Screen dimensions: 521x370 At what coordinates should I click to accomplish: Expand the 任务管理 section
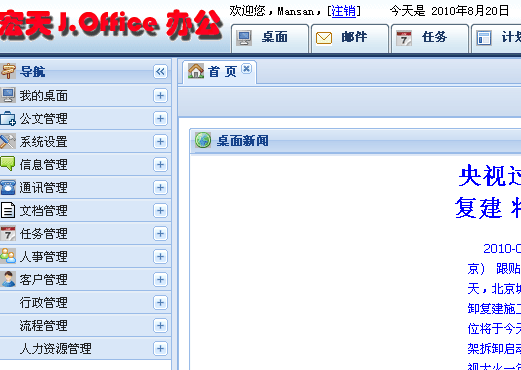[160, 233]
